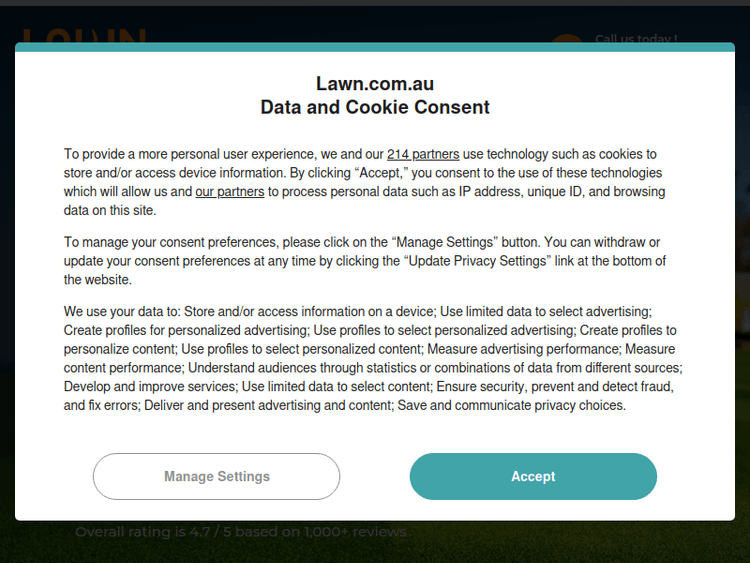Open Manage Settings for cookie preferences
This screenshot has width=750, height=563.
point(216,476)
